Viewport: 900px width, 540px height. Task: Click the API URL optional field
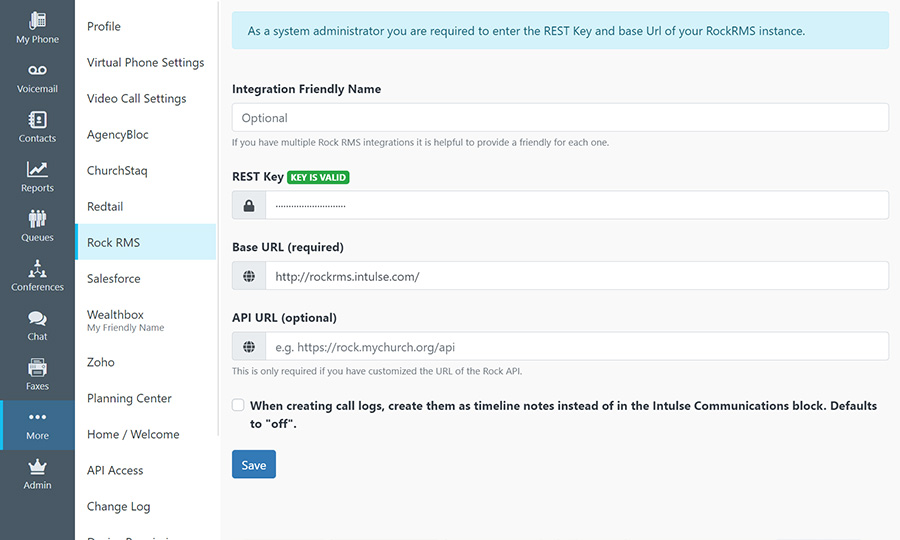[577, 347]
